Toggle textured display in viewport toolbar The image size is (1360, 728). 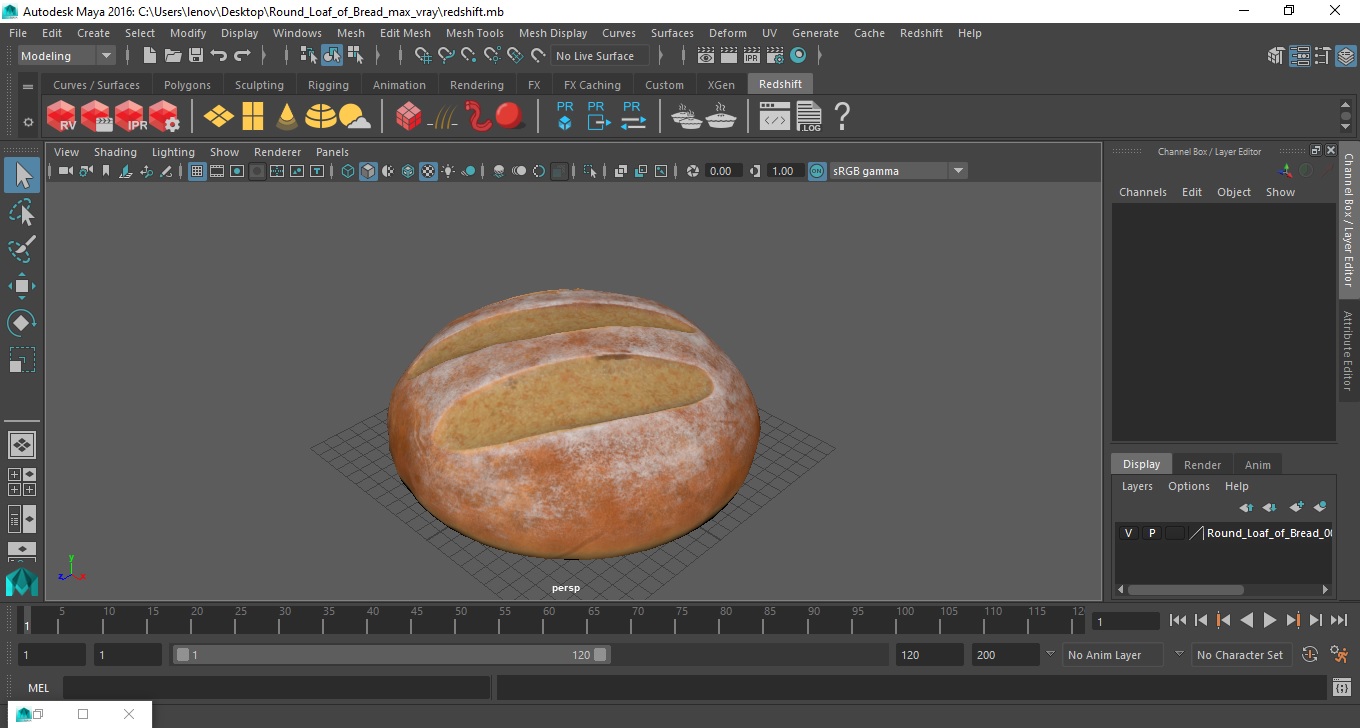pyautogui.click(x=428, y=171)
